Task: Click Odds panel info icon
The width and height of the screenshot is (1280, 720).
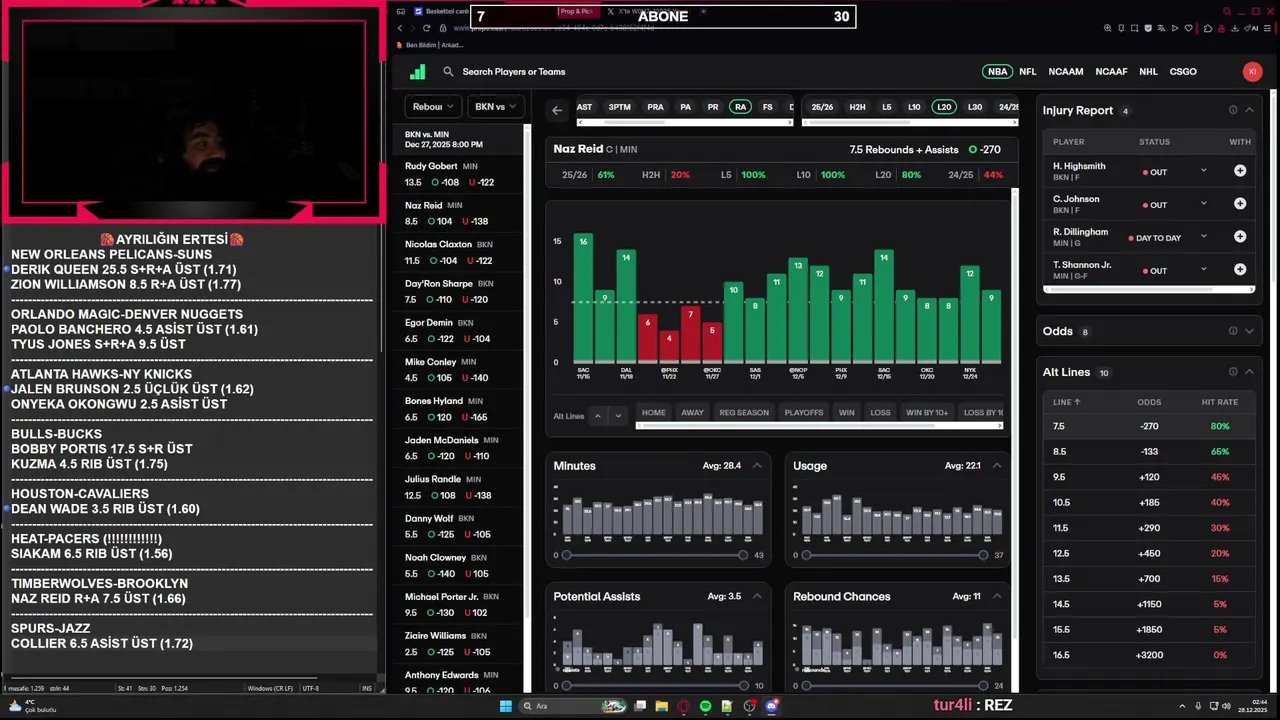Action: point(1233,331)
